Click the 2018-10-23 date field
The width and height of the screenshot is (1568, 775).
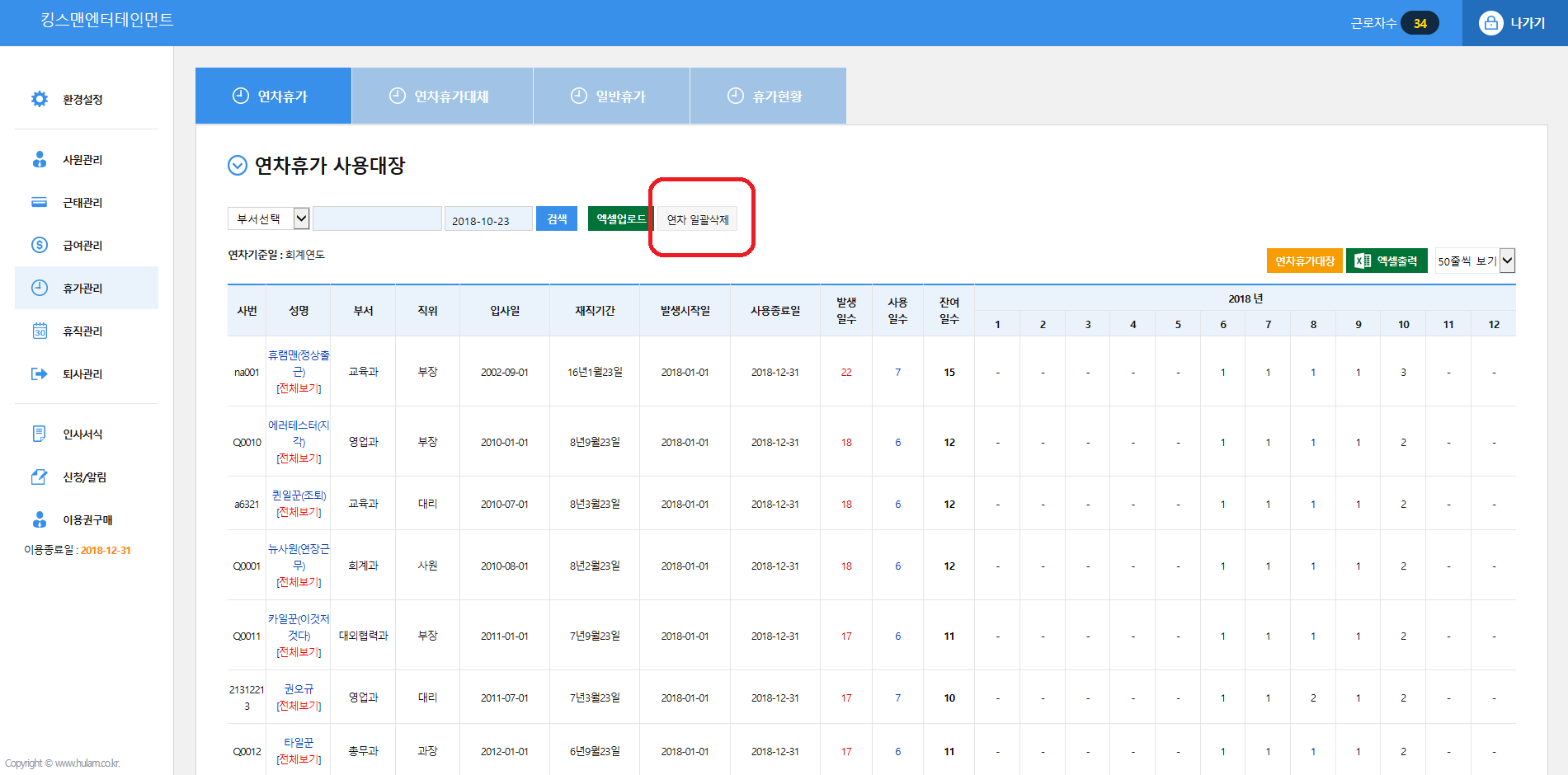[487, 220]
